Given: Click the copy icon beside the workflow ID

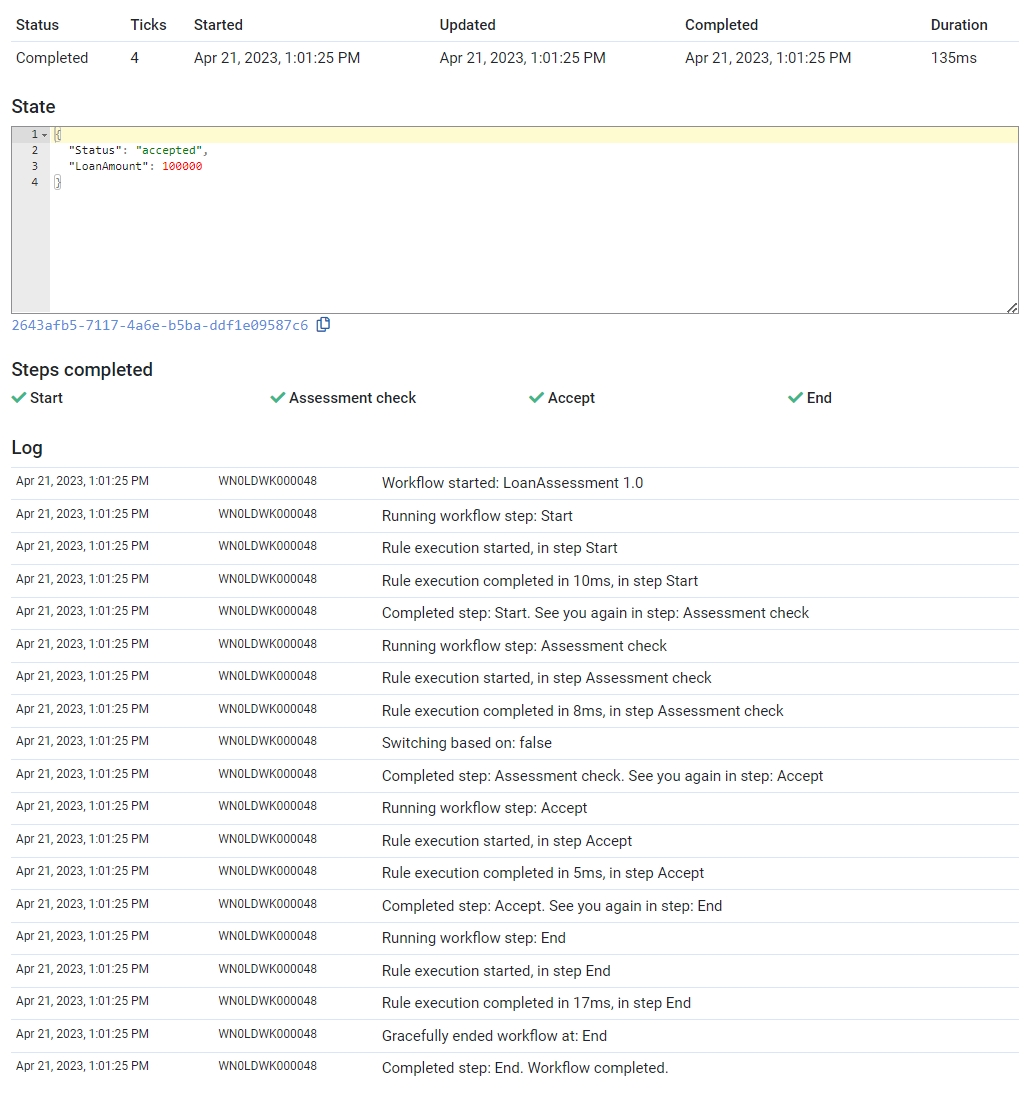Looking at the screenshot, I should pos(323,325).
